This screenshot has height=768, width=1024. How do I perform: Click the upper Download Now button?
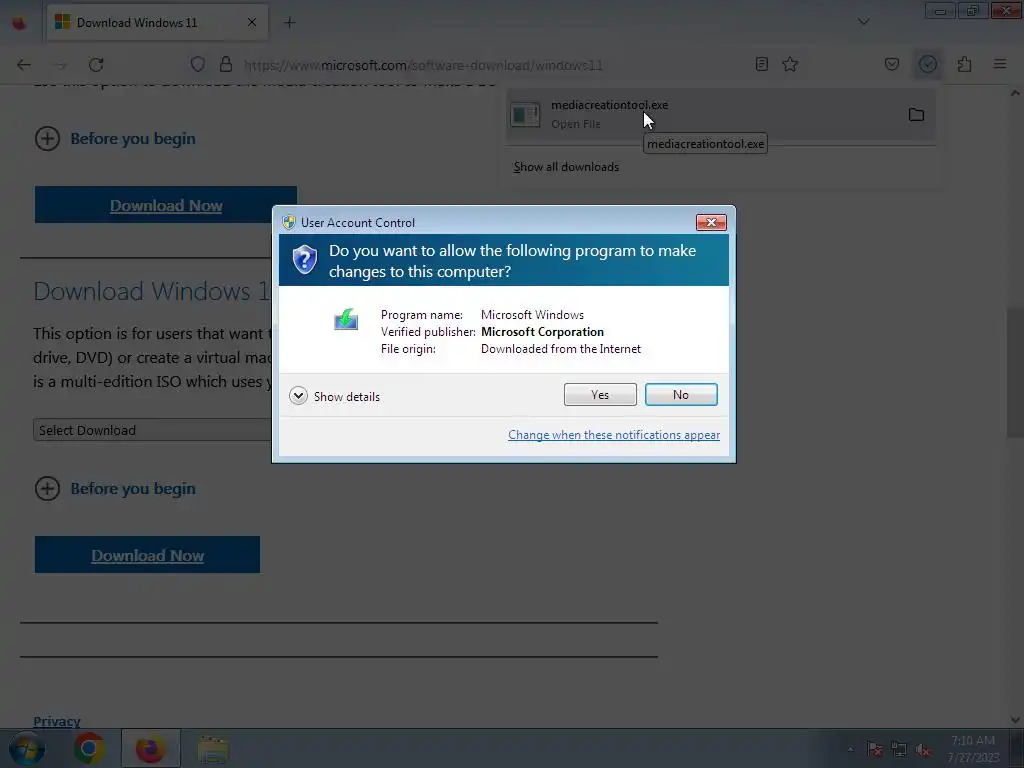click(x=166, y=205)
